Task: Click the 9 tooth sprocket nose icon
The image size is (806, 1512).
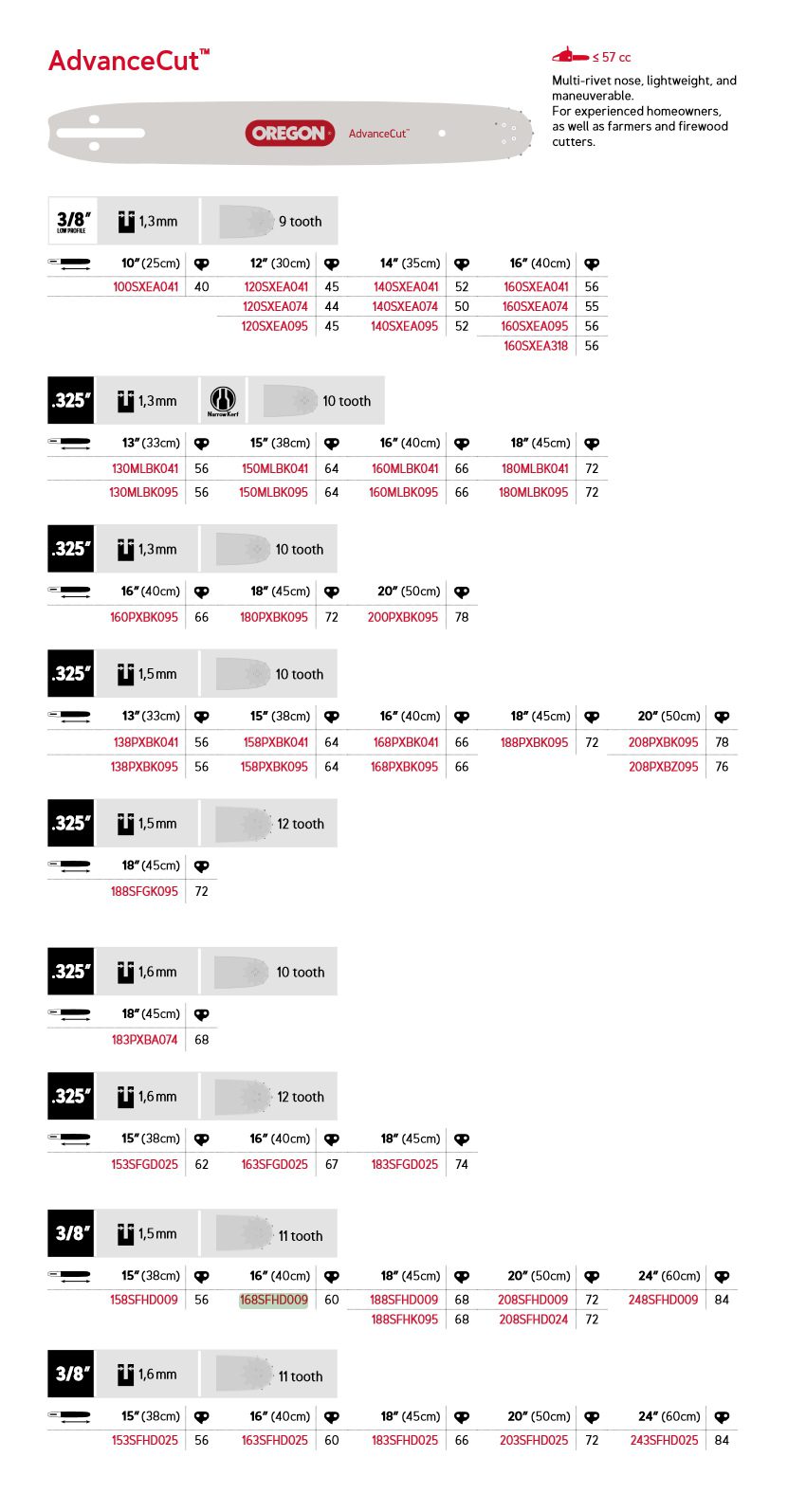Action: coord(247,221)
